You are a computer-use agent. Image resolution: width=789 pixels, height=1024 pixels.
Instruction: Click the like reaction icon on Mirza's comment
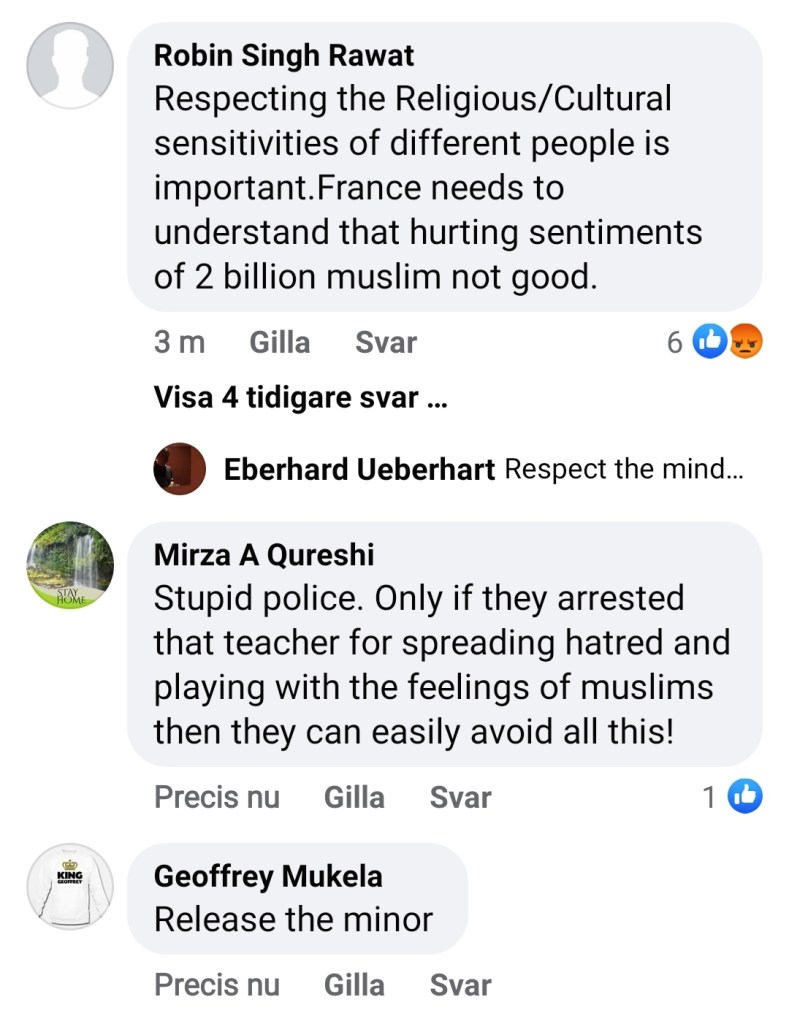[x=744, y=797]
